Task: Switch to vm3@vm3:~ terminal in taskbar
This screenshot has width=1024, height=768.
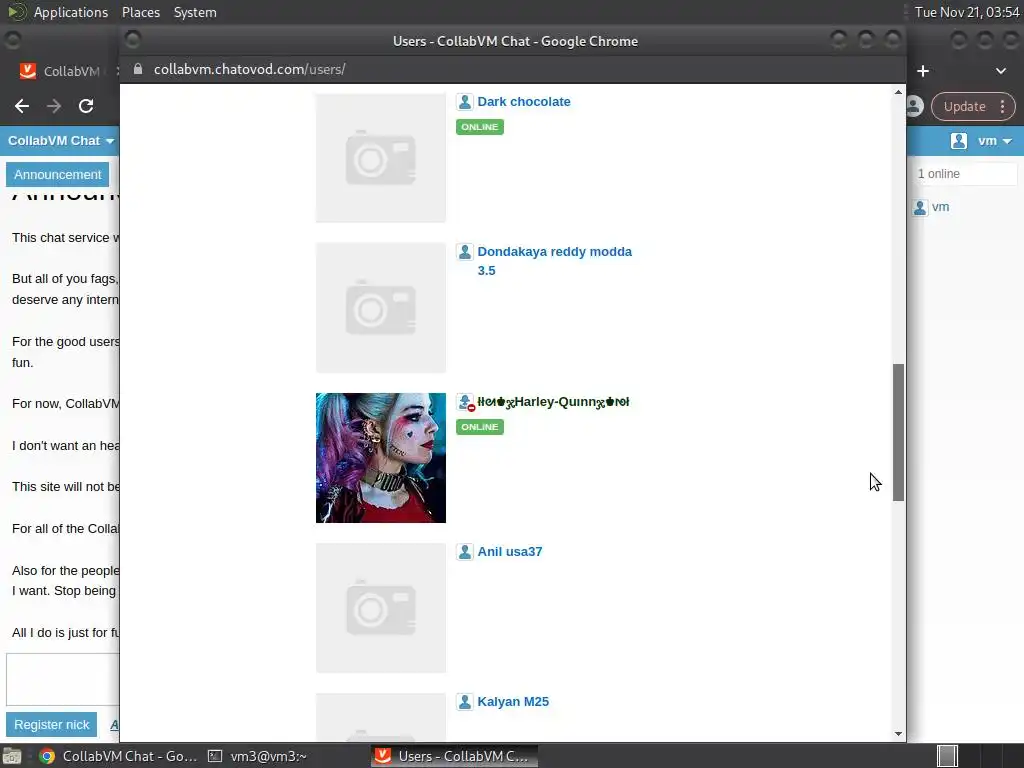Action: click(258, 756)
